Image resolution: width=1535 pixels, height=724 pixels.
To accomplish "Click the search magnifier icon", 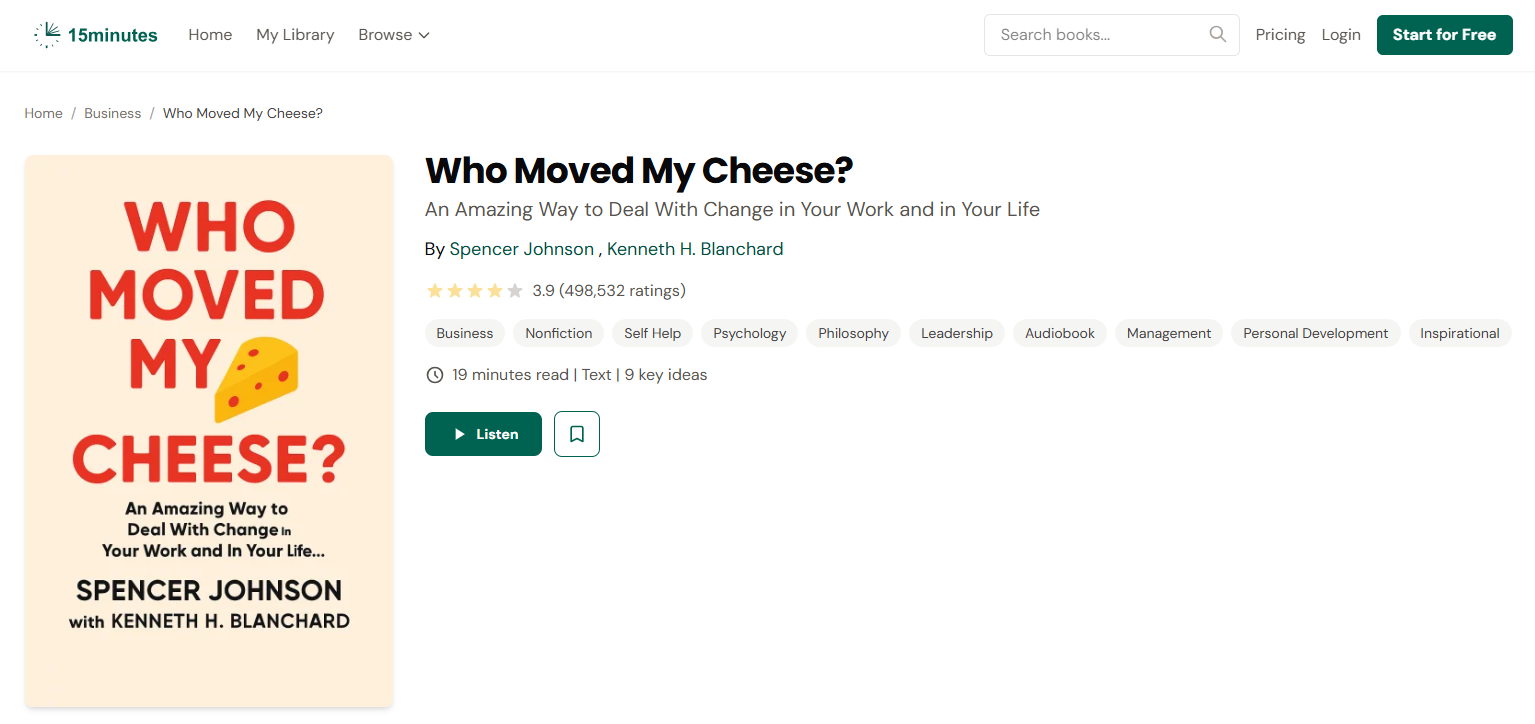I will [x=1217, y=34].
